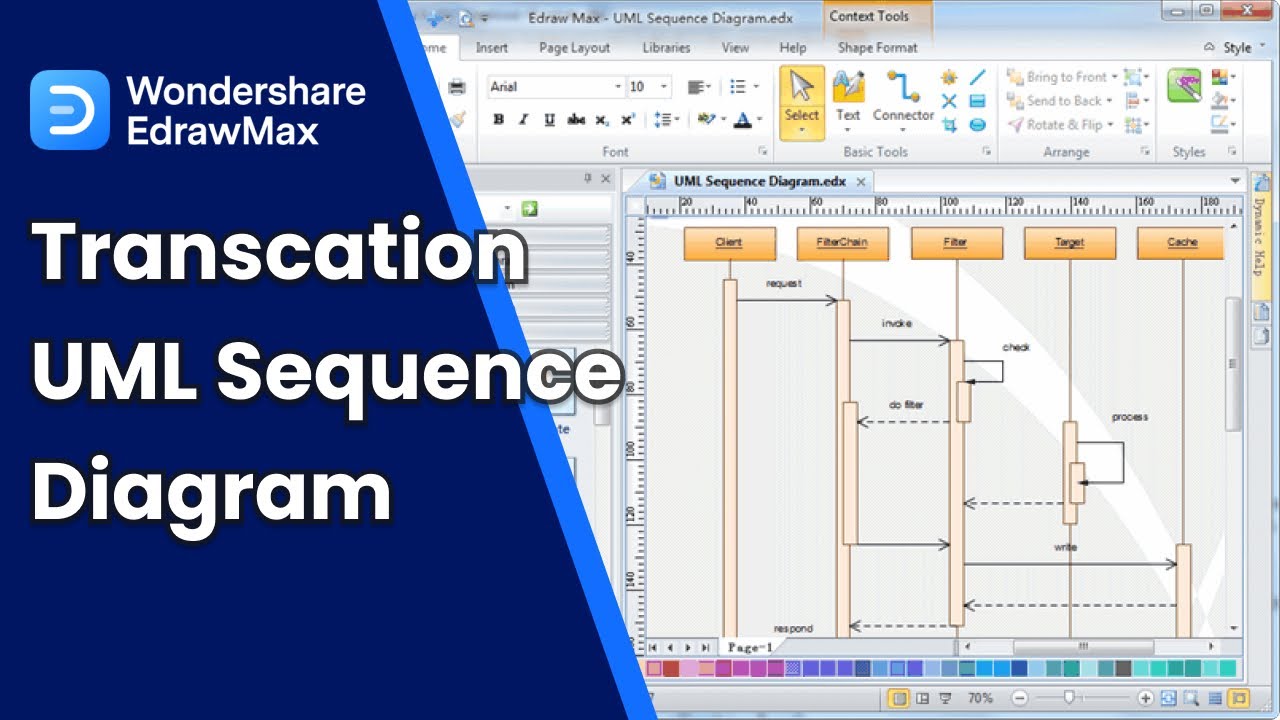1280x720 pixels.
Task: Open the Dynamic Help side panel
Action: coord(1259,236)
